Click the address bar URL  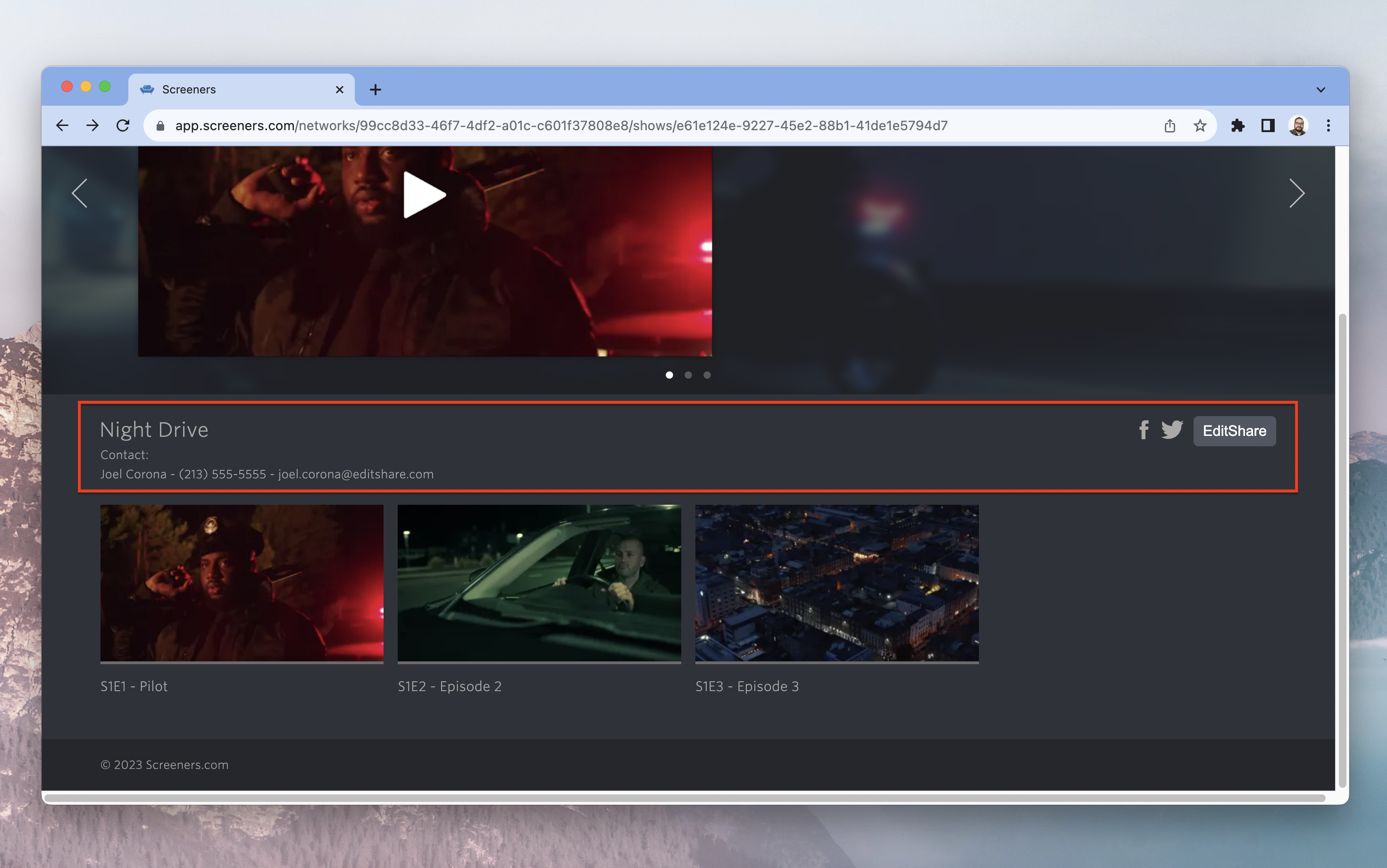(x=561, y=125)
